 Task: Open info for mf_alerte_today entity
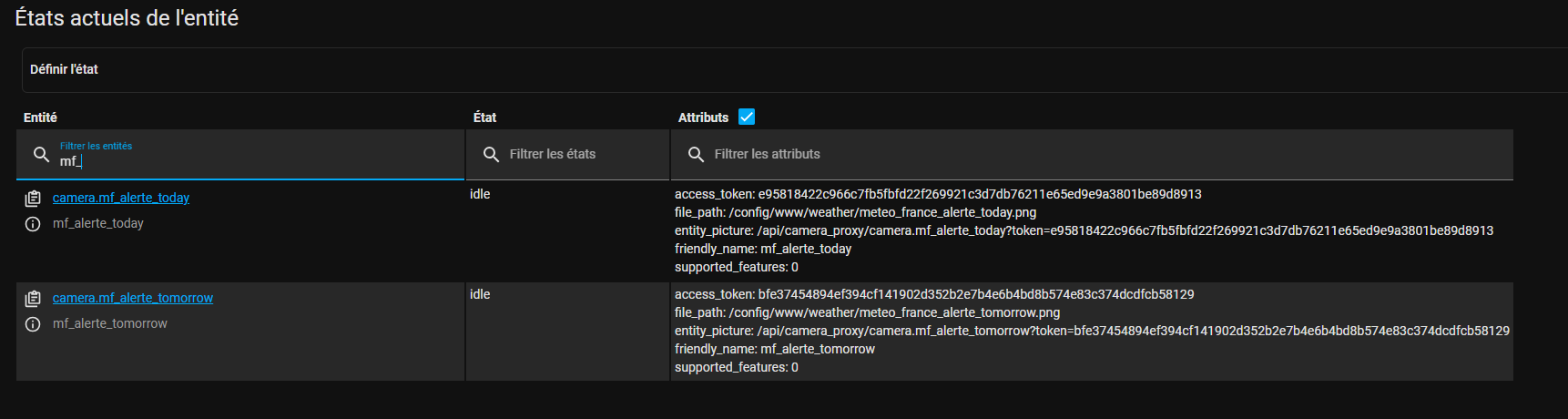click(33, 224)
